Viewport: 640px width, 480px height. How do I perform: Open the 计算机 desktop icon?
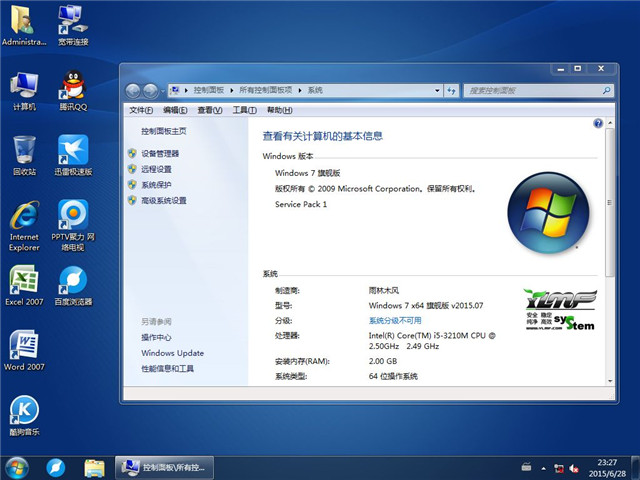[x=24, y=91]
